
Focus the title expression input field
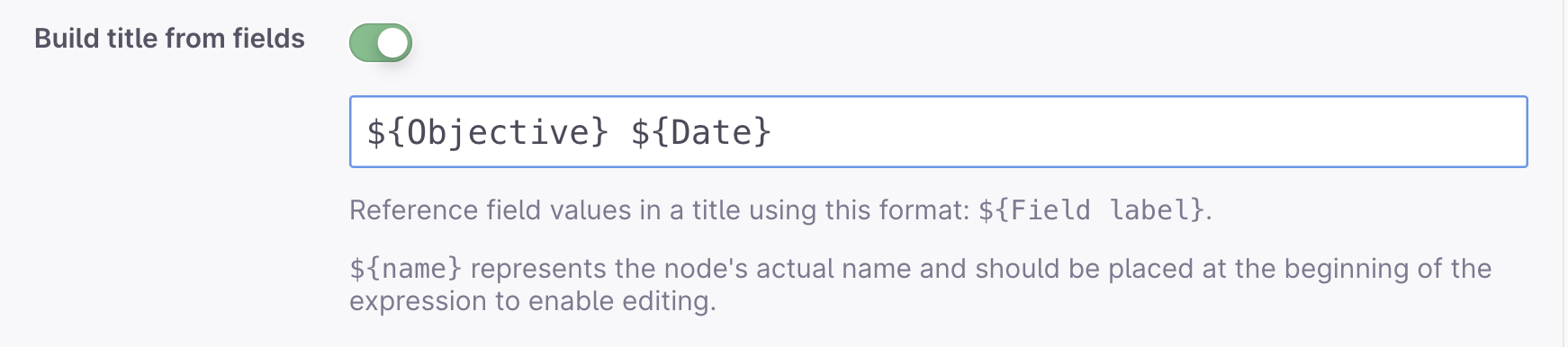pos(938,131)
